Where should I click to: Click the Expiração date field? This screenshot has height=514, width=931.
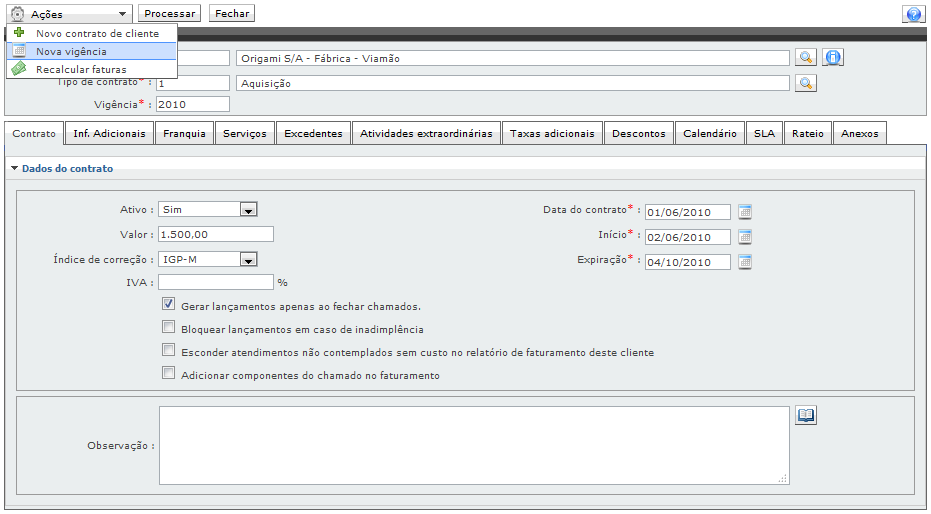[688, 262]
